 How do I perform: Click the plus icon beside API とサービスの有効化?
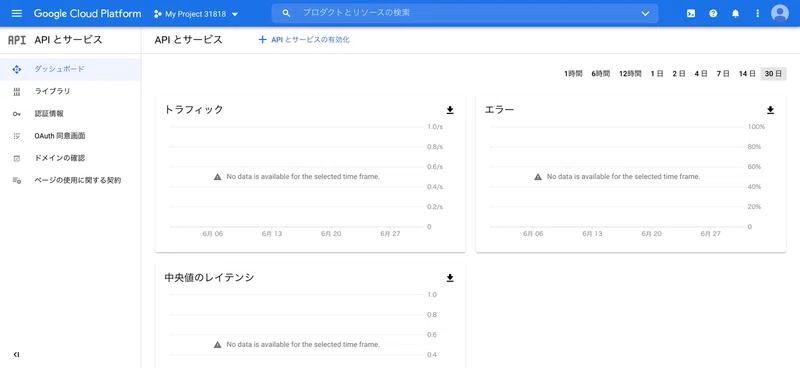[262, 40]
